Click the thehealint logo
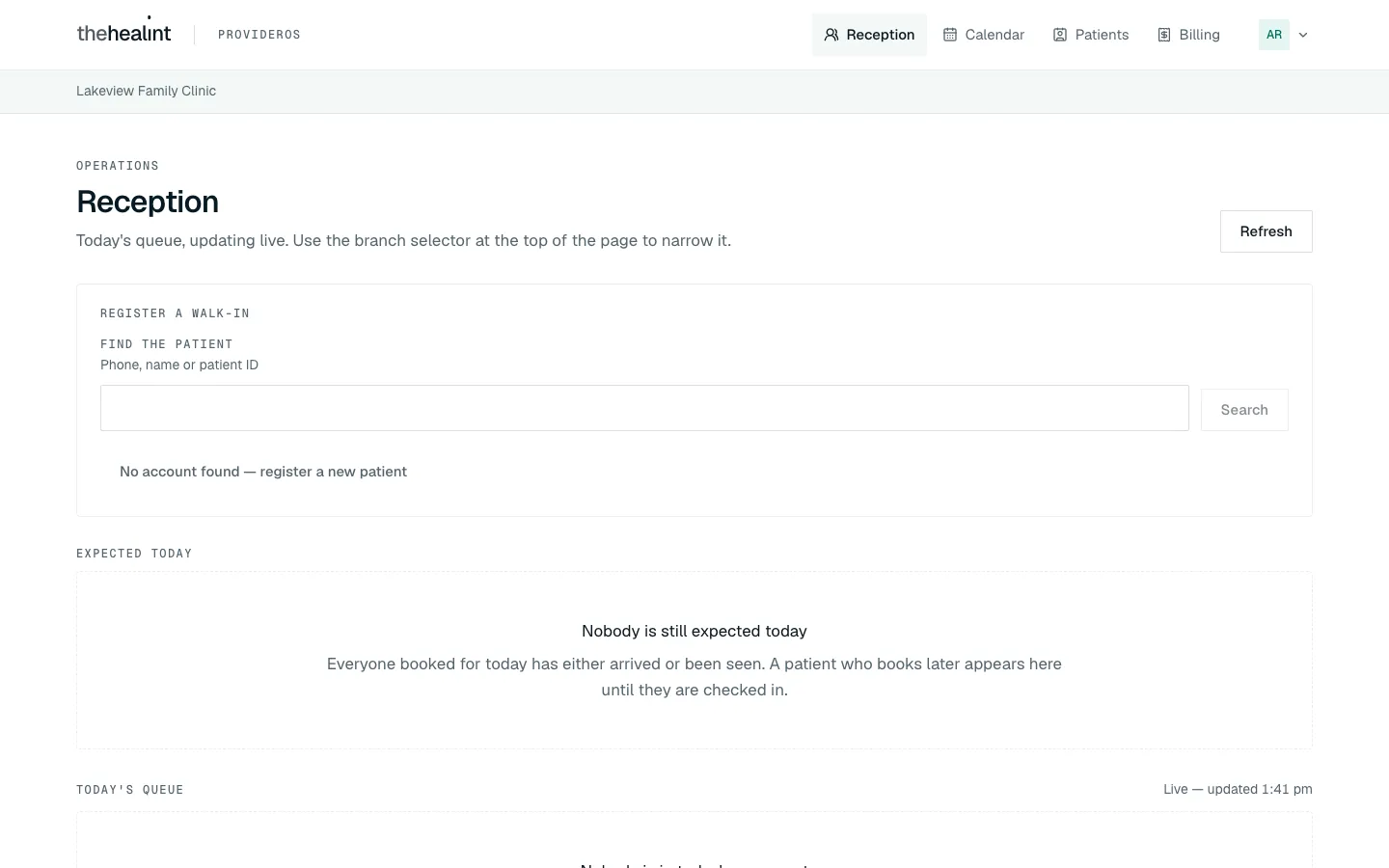 (x=123, y=32)
